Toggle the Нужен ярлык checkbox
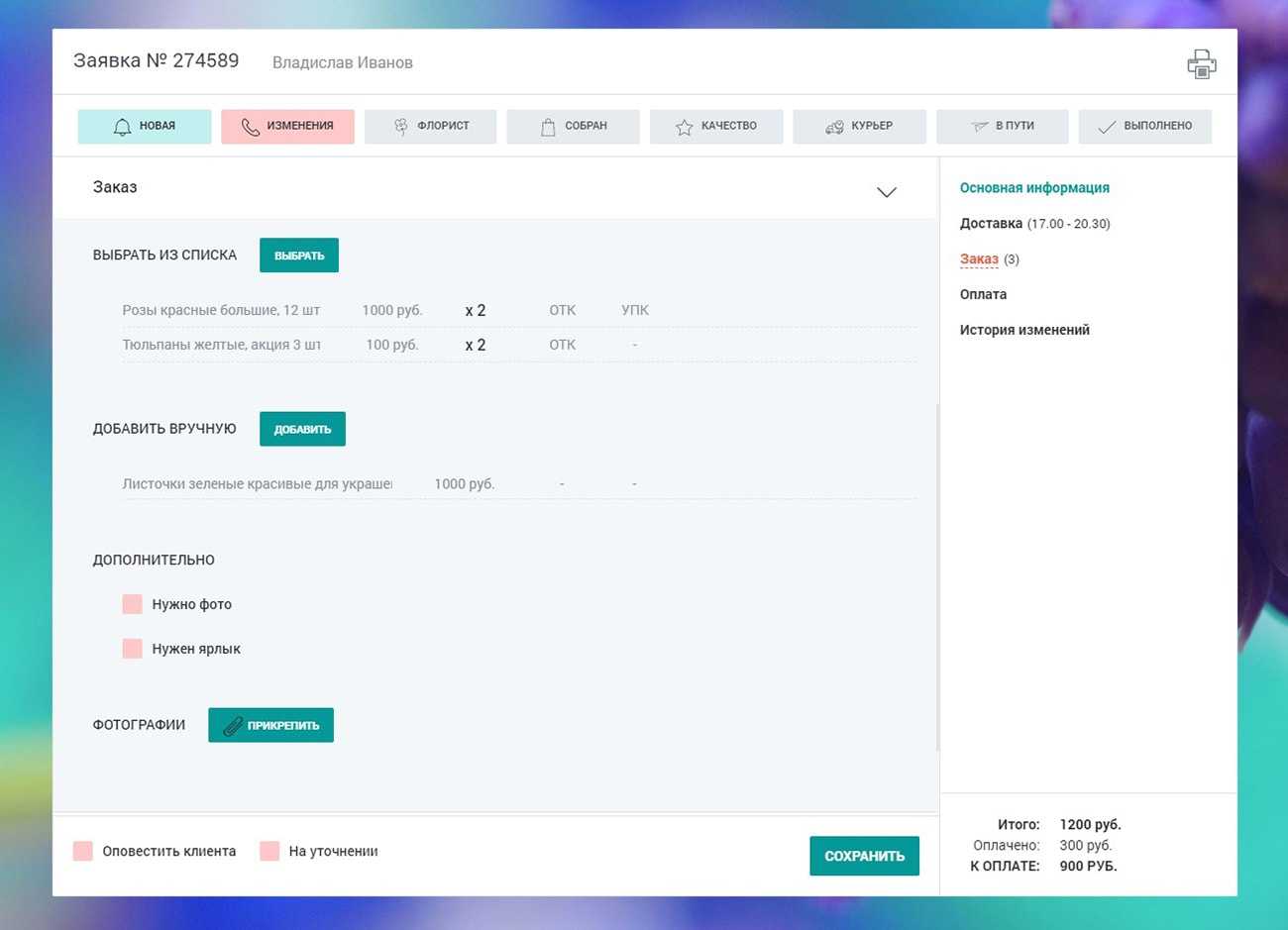This screenshot has width=1288, height=930. coord(133,649)
